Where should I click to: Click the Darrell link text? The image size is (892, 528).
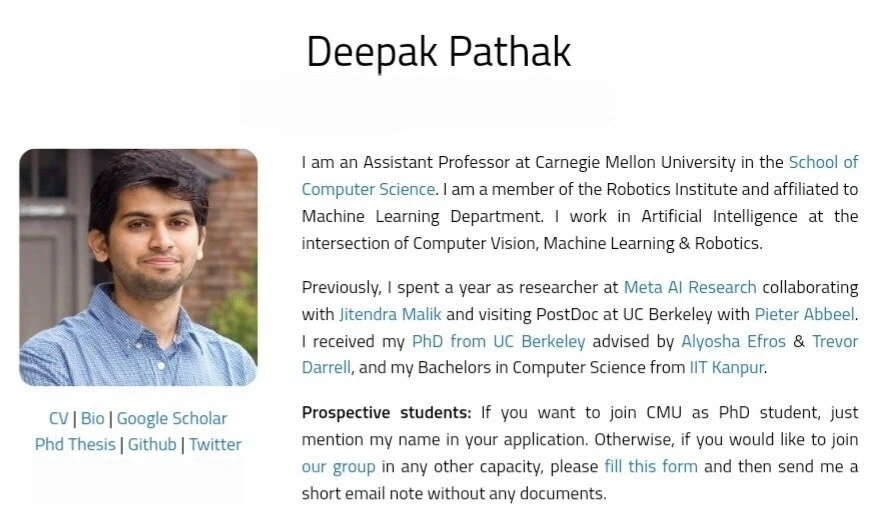(326, 368)
